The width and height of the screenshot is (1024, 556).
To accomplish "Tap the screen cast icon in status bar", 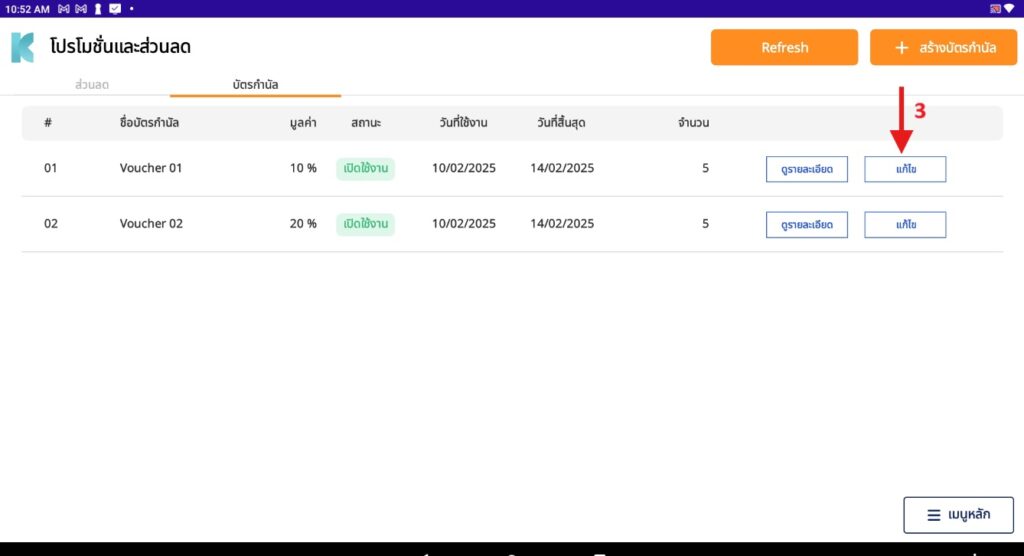I will pyautogui.click(x=995, y=9).
